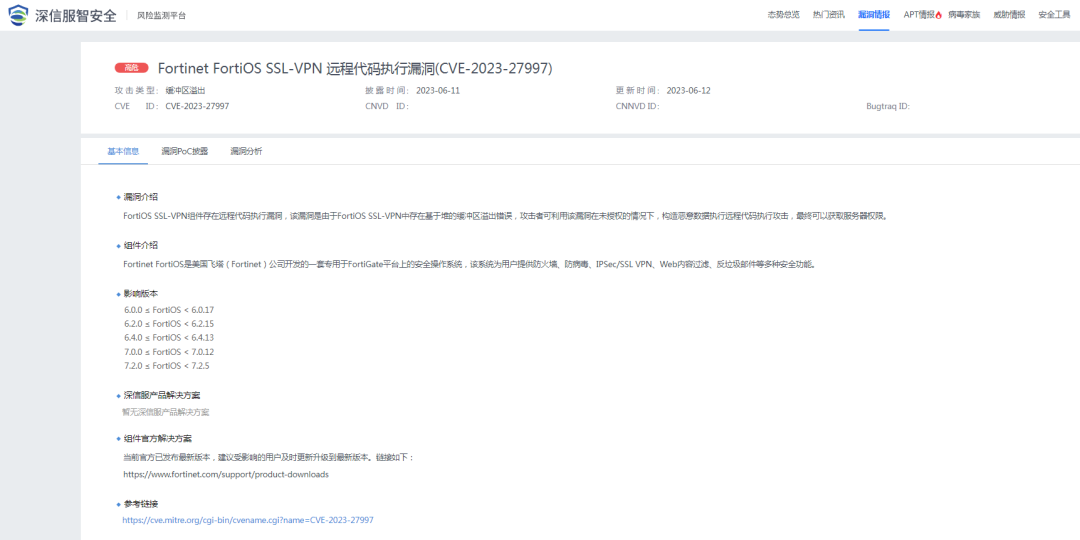The height and width of the screenshot is (540, 1080).
Task: Click the CNVD ID label
Action: [387, 106]
